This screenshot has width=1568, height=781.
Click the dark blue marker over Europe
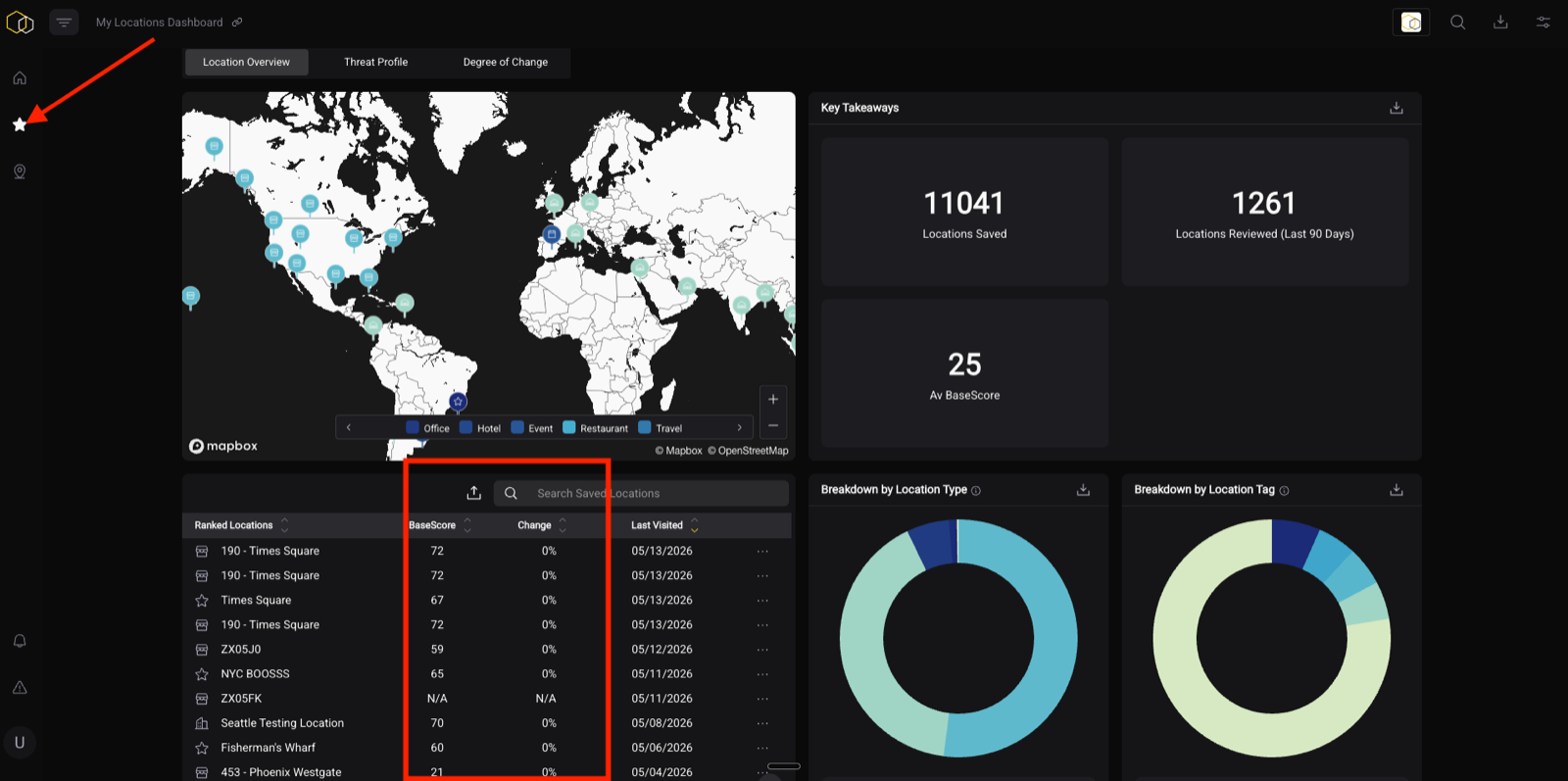click(551, 234)
